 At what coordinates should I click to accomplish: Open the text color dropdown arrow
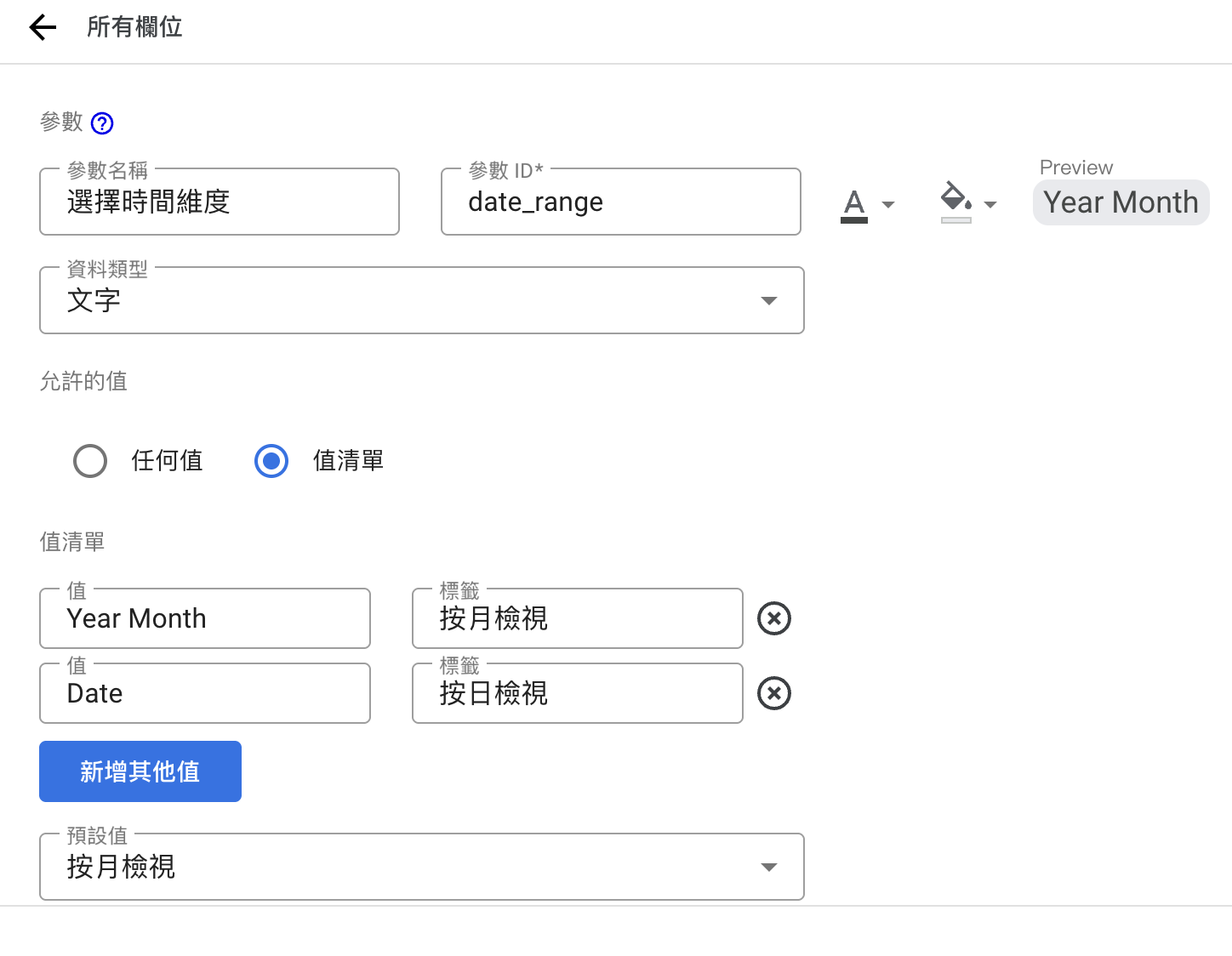888,204
